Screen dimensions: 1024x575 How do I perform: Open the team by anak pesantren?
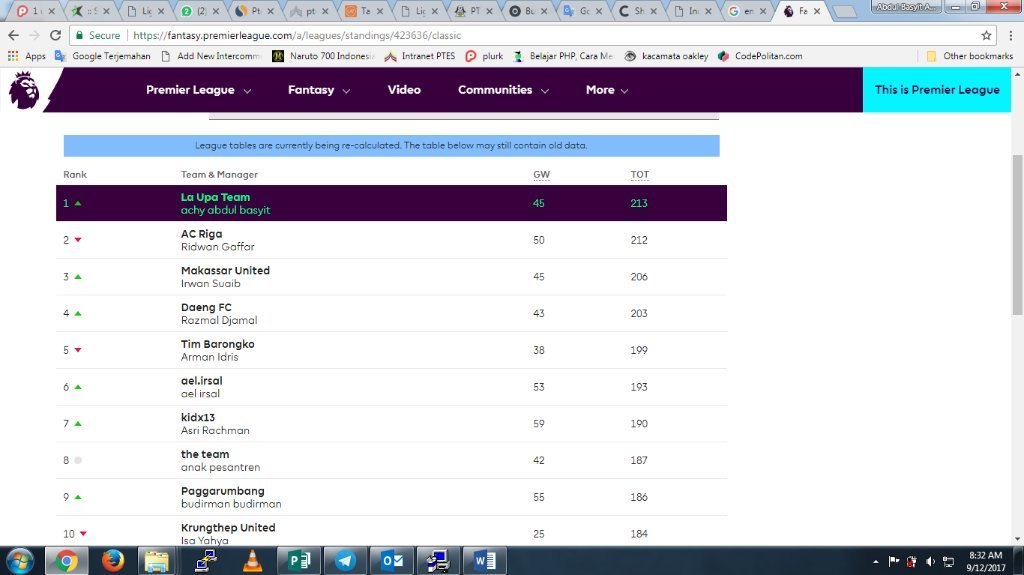[x=391, y=461]
